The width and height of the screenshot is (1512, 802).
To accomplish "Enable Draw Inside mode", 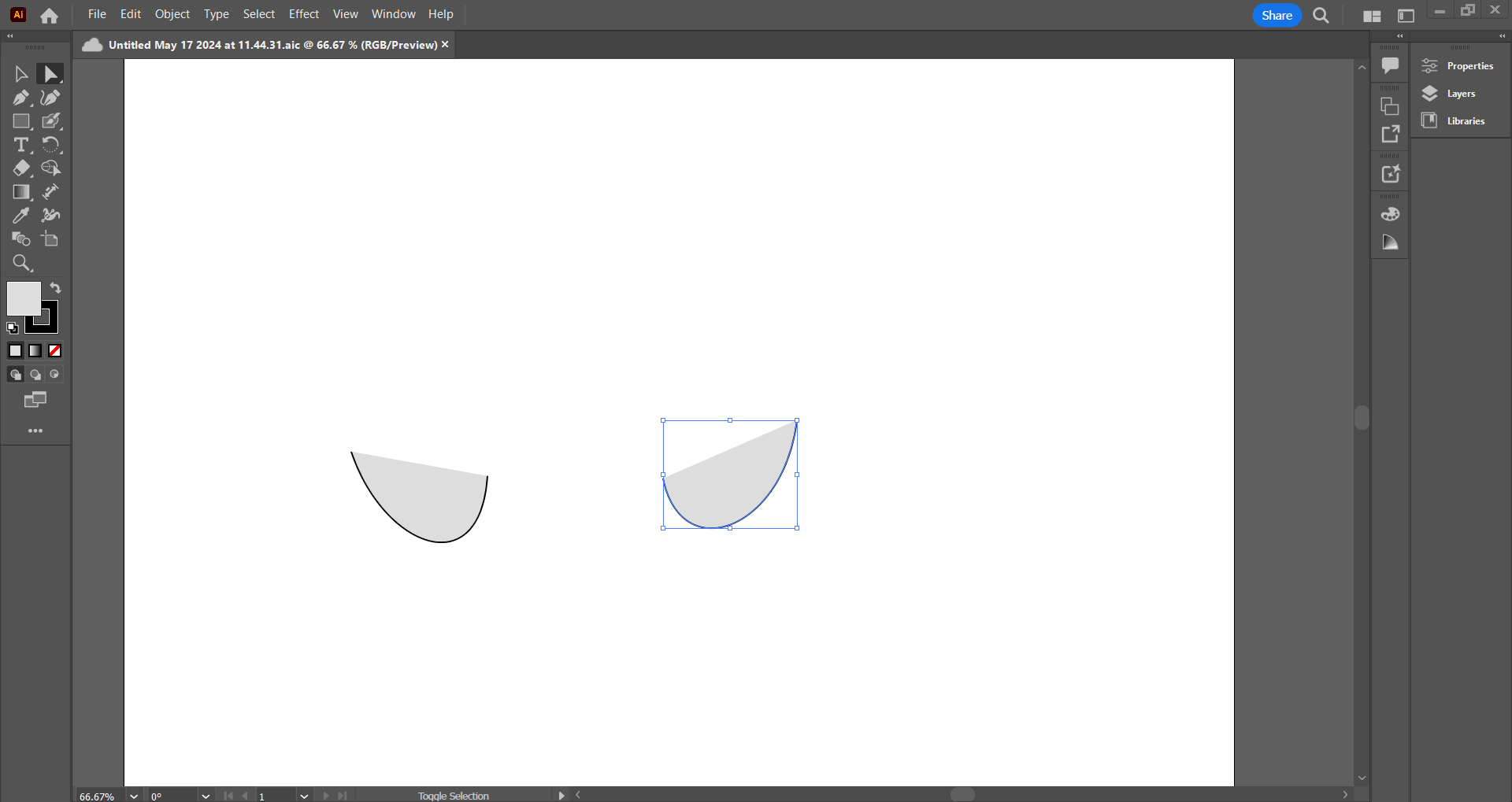I will 55,375.
